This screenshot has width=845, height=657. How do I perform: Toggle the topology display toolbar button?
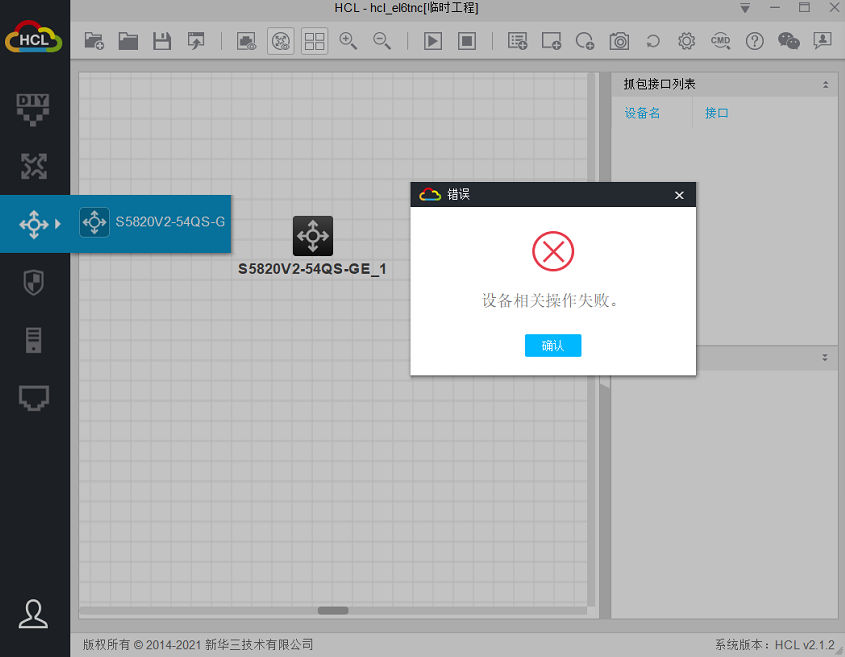281,41
